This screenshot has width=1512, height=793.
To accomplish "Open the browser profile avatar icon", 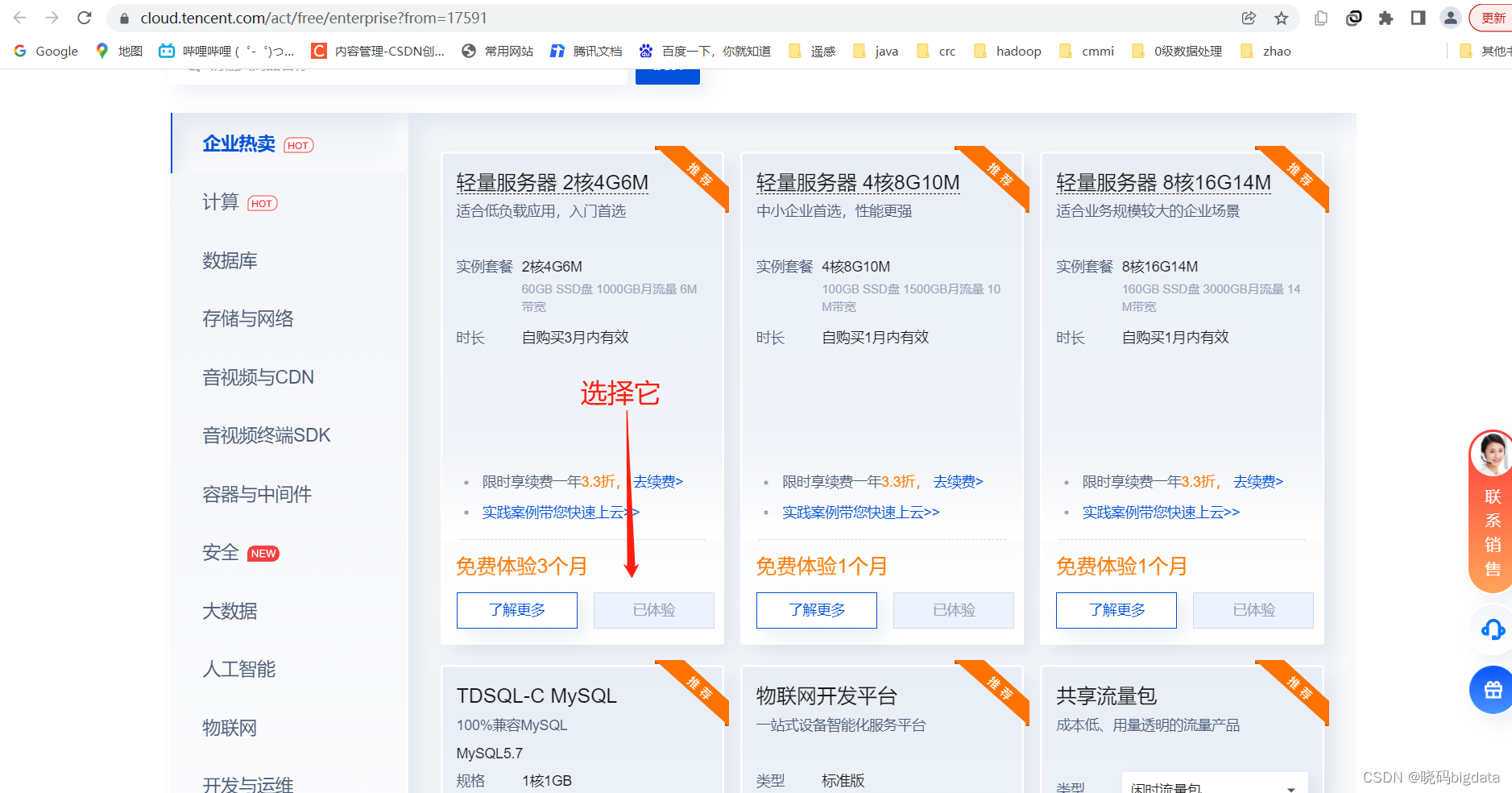I will tap(1451, 18).
